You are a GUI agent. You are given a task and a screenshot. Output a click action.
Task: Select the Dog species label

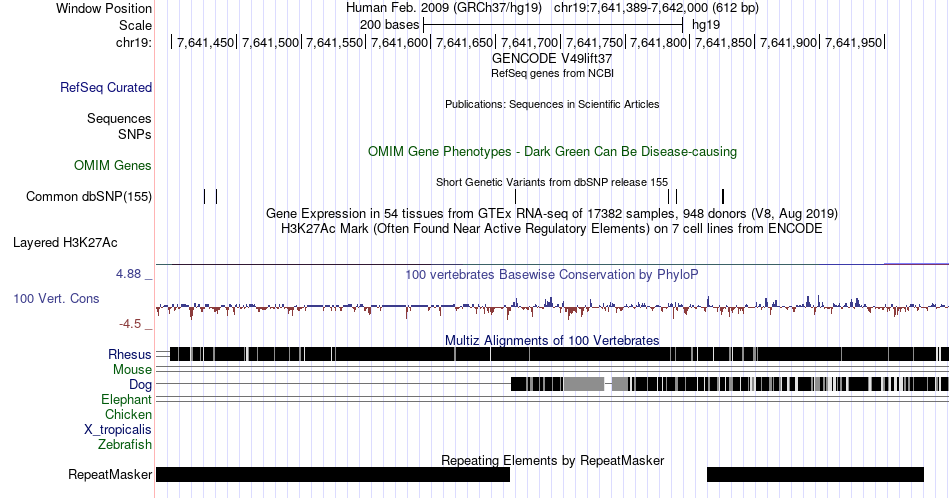[x=141, y=385]
